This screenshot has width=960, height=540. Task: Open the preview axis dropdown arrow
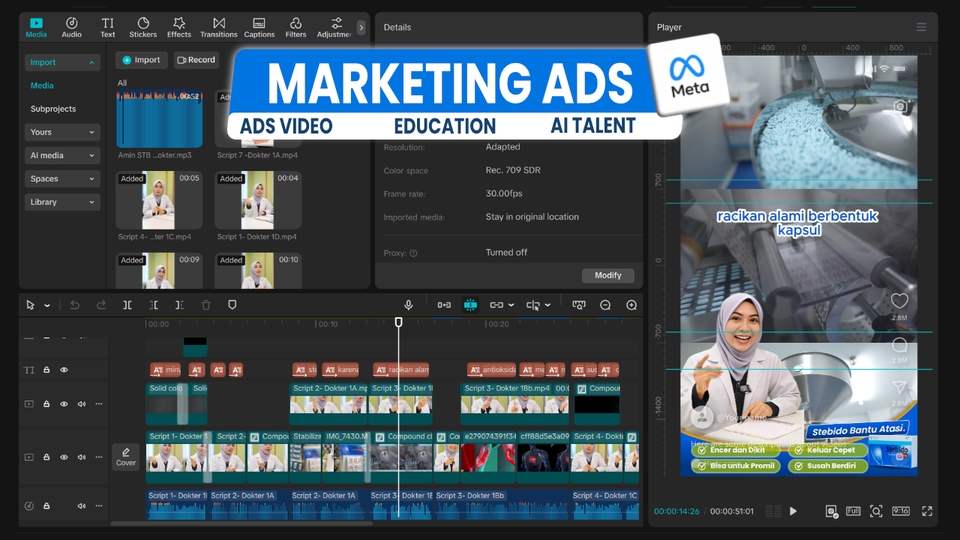(x=548, y=306)
